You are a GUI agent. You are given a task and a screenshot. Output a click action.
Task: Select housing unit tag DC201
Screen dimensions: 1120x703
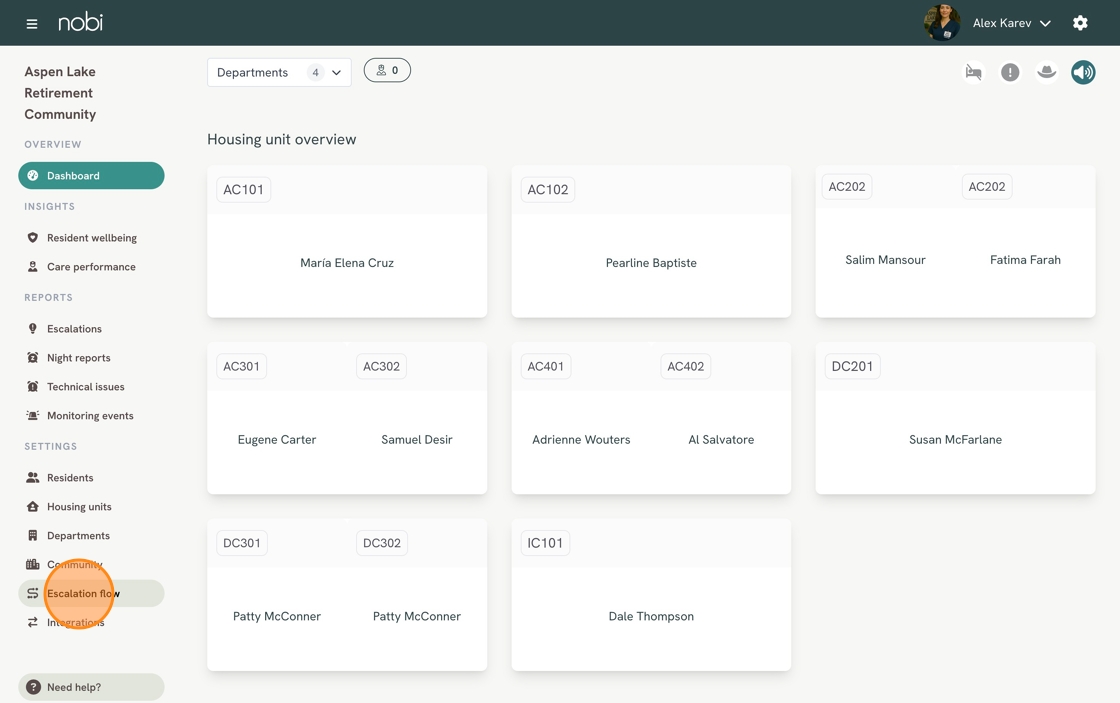852,367
